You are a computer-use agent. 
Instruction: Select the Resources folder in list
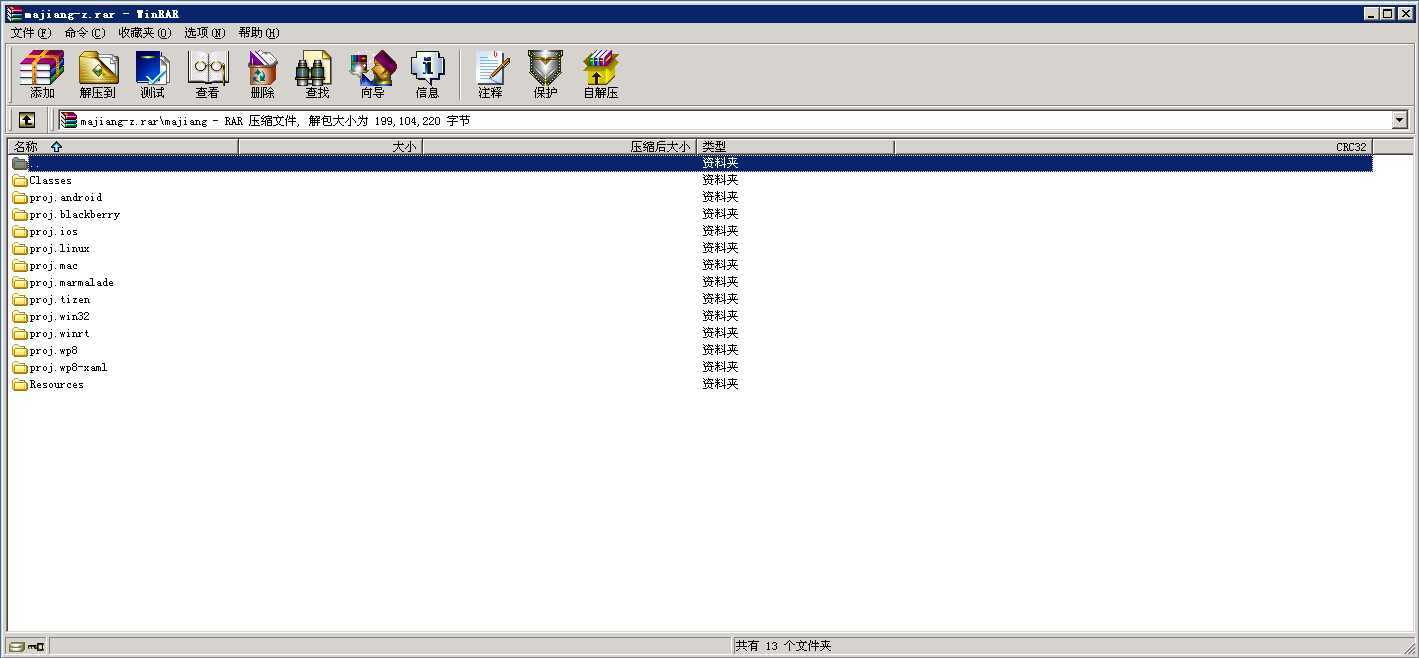pyautogui.click(x=56, y=385)
